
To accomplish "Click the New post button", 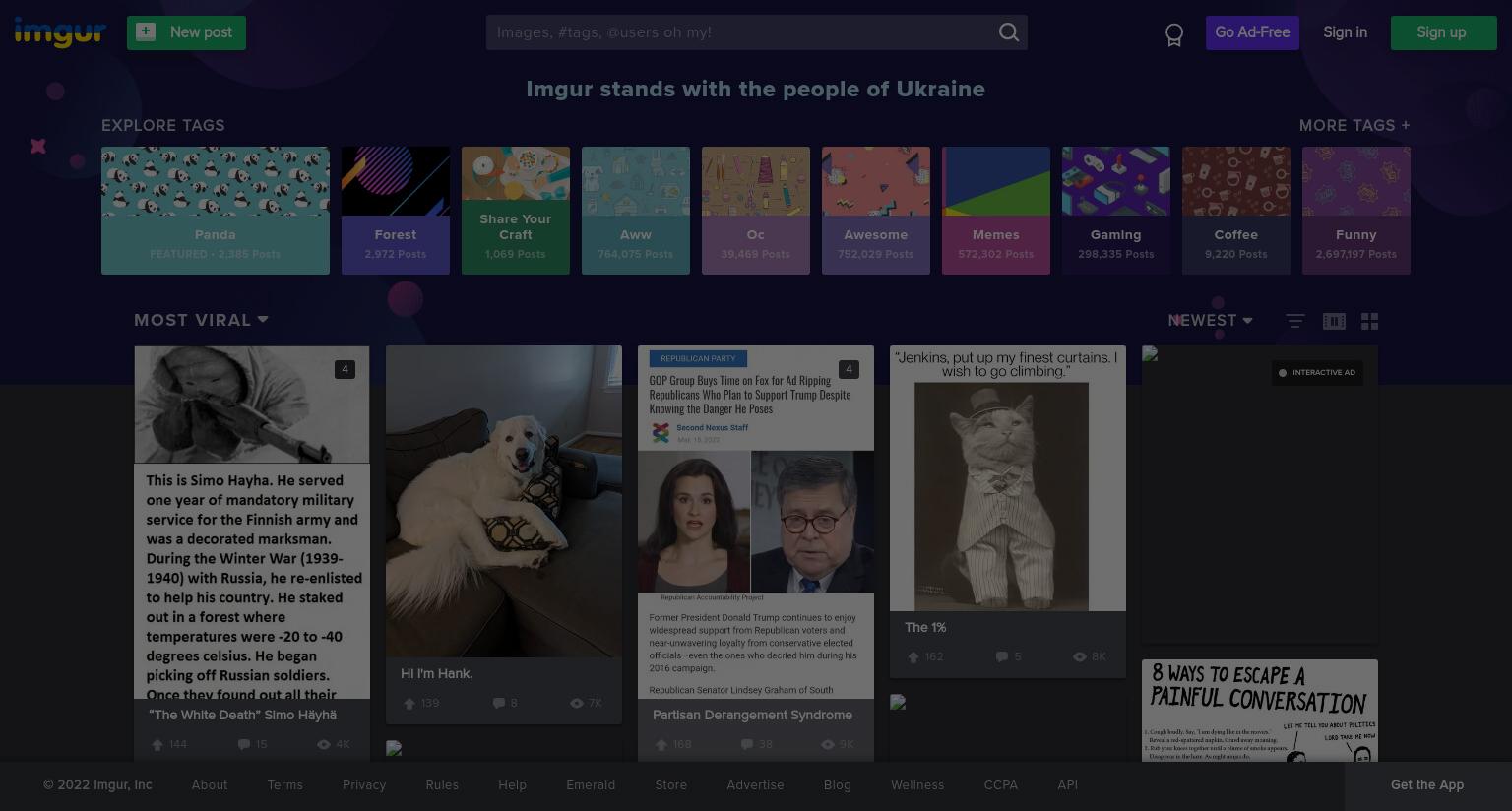I will tap(186, 32).
